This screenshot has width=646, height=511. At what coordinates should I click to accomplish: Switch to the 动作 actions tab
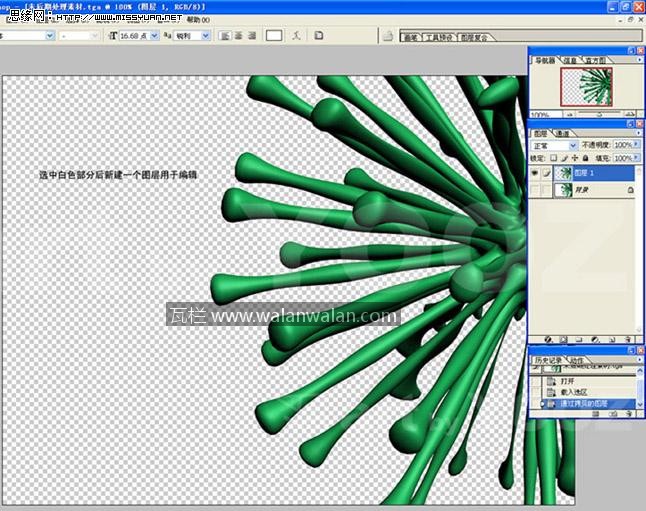[577, 359]
